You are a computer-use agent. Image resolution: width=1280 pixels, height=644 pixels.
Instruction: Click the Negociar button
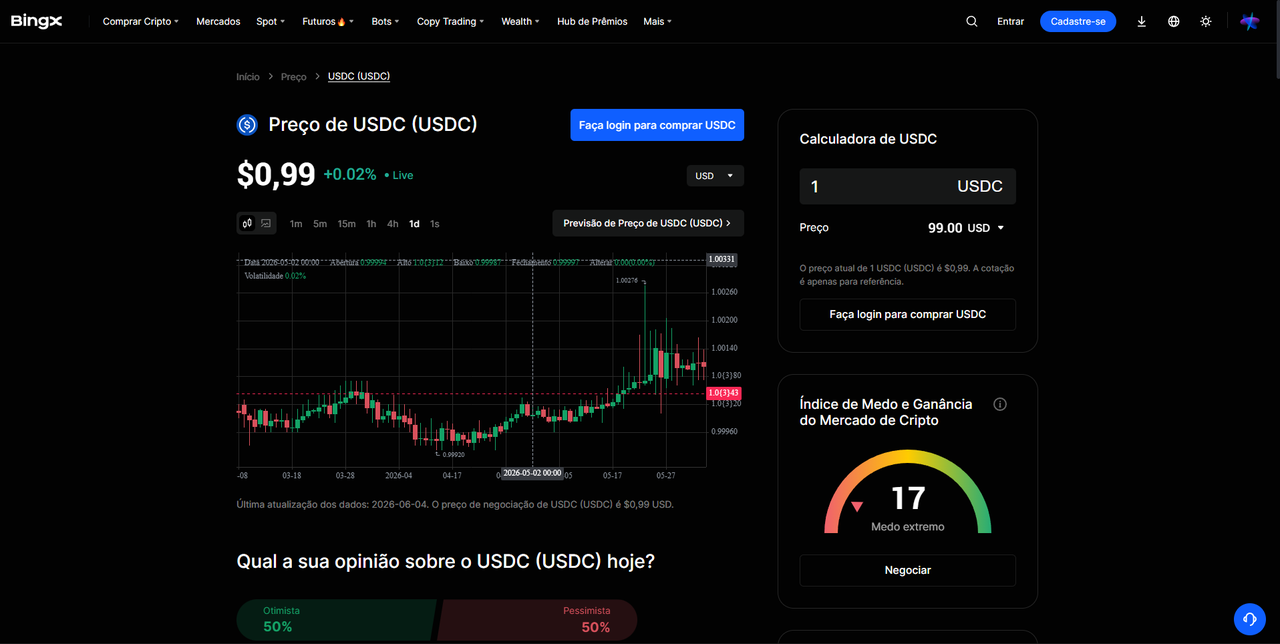point(907,570)
